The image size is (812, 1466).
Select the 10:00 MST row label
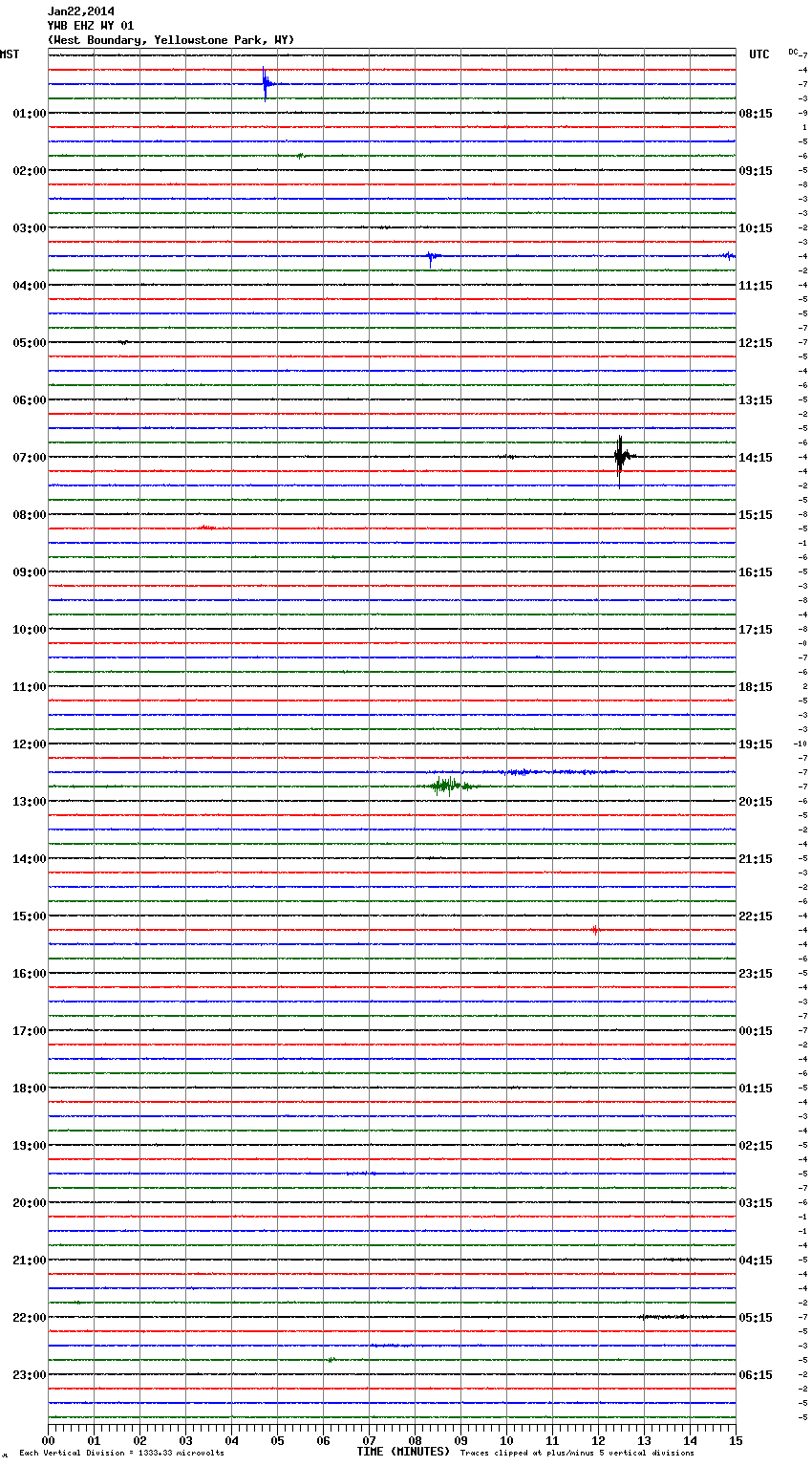(x=29, y=630)
